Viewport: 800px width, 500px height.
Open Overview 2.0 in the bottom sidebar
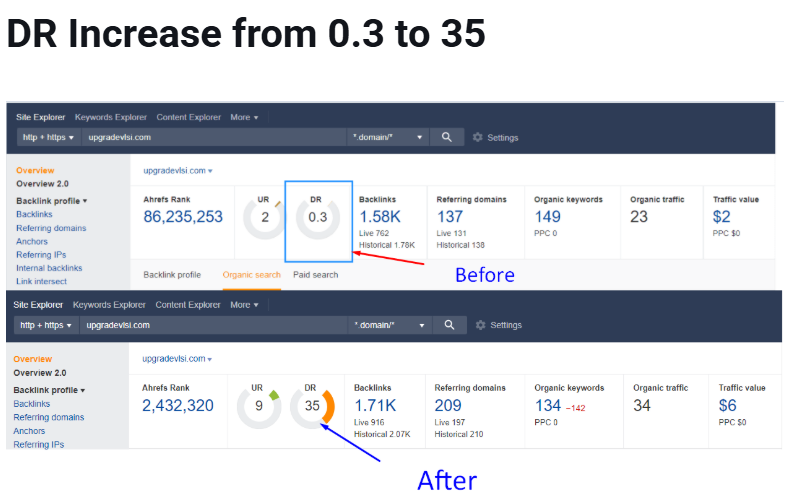coord(40,373)
